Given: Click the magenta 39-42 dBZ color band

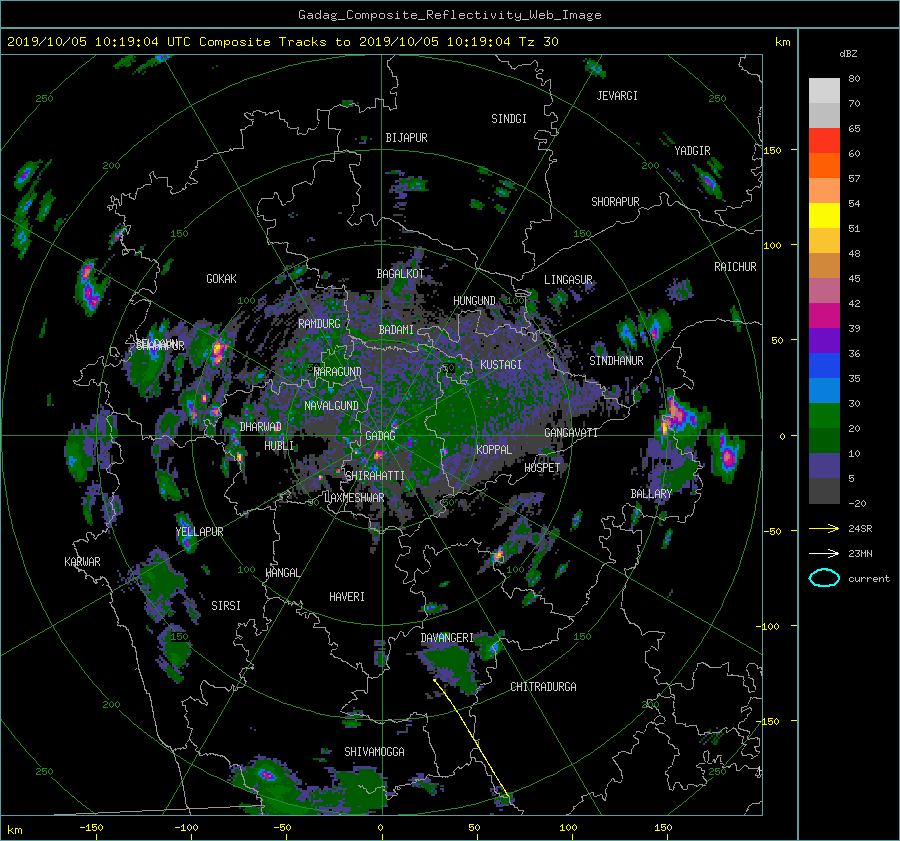Looking at the screenshot, I should pyautogui.click(x=824, y=316).
